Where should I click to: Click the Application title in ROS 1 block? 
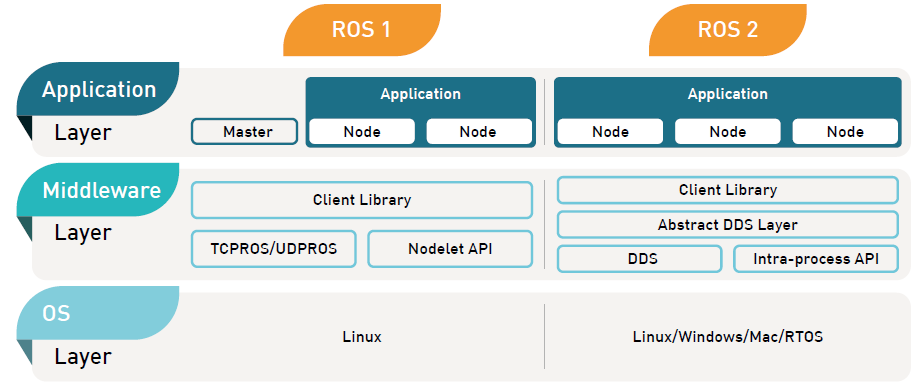420,93
